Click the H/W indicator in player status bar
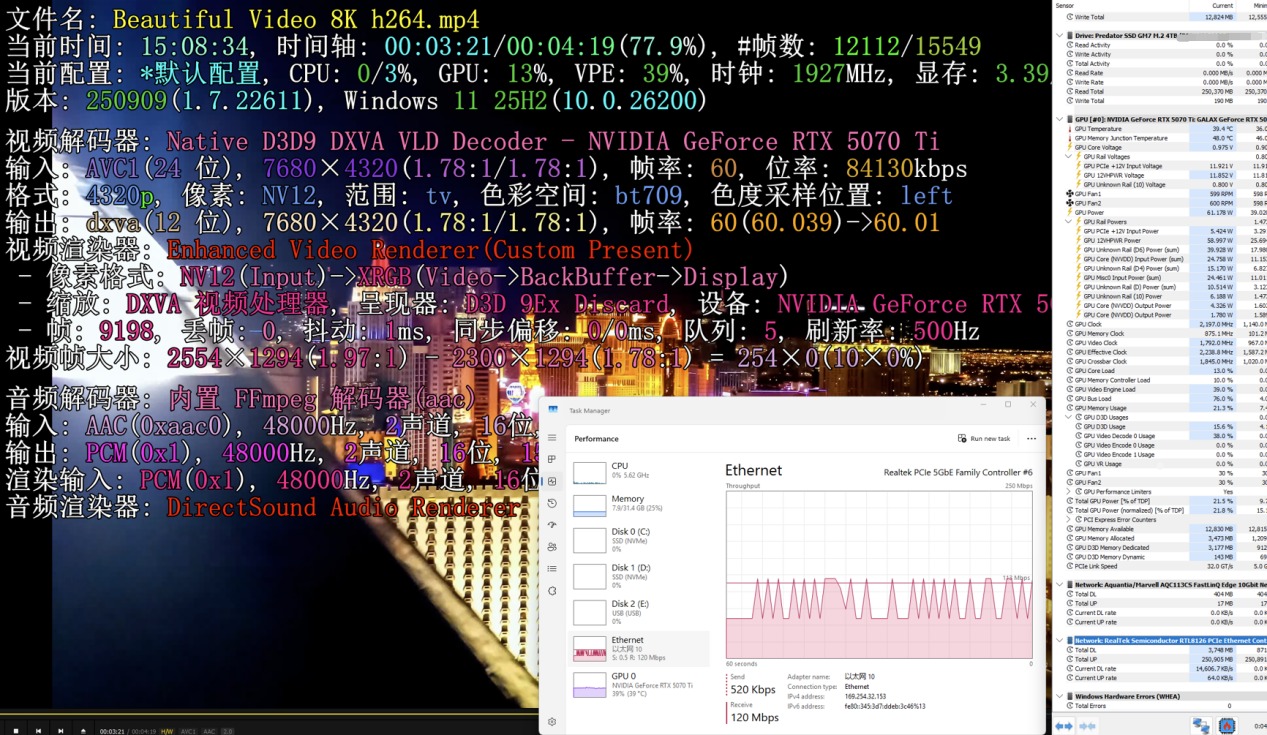 point(167,731)
